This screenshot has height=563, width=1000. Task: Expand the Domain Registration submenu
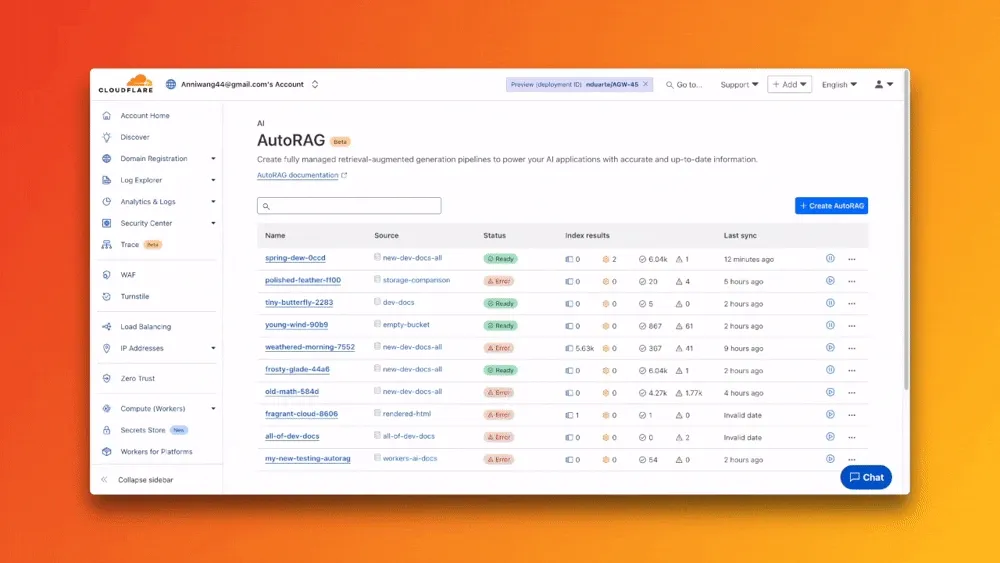click(x=213, y=159)
